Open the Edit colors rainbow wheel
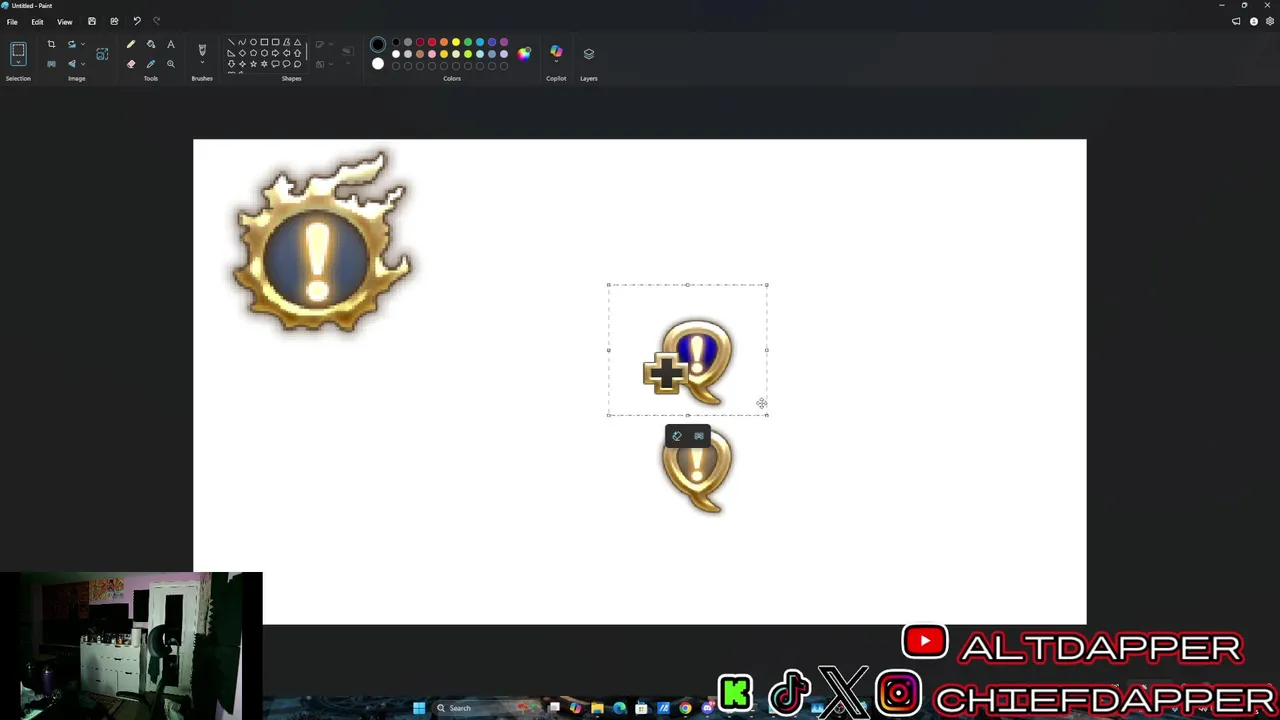 pos(524,53)
